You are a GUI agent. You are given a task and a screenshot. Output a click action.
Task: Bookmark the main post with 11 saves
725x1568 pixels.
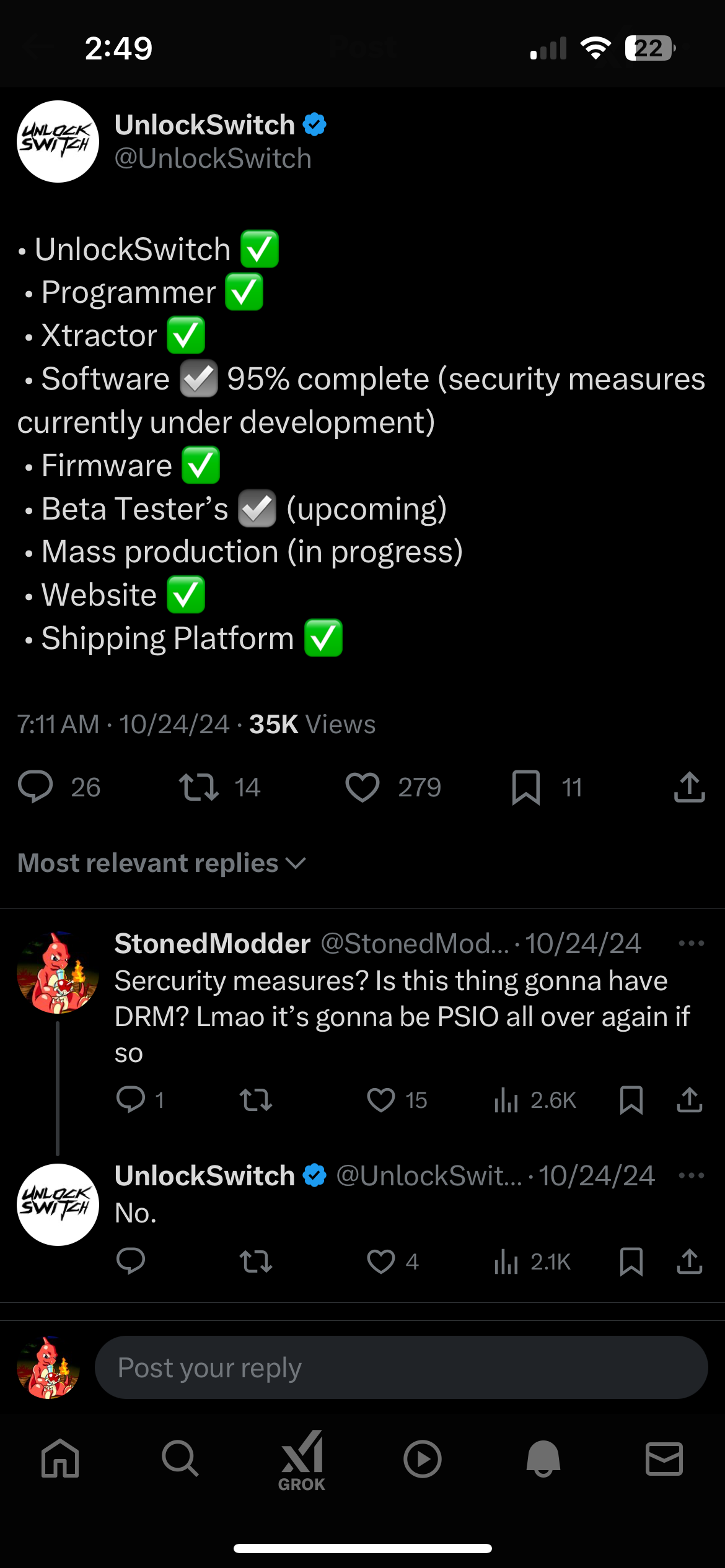tap(526, 788)
